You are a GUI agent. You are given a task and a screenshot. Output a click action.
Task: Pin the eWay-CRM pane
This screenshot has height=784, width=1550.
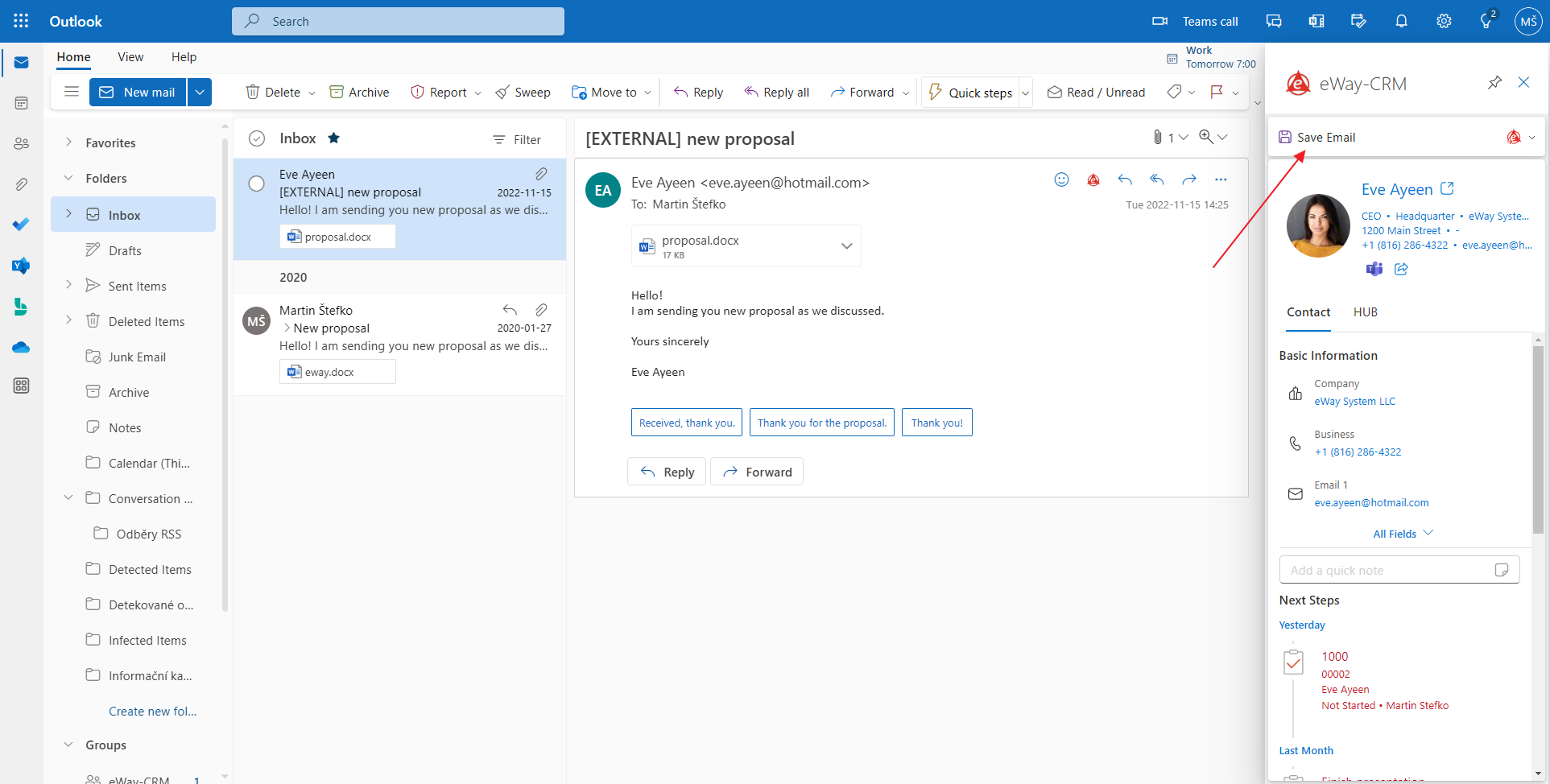[1494, 82]
